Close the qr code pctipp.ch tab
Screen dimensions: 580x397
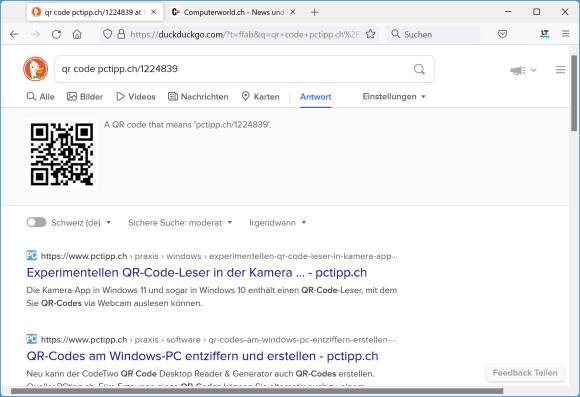(x=154, y=12)
